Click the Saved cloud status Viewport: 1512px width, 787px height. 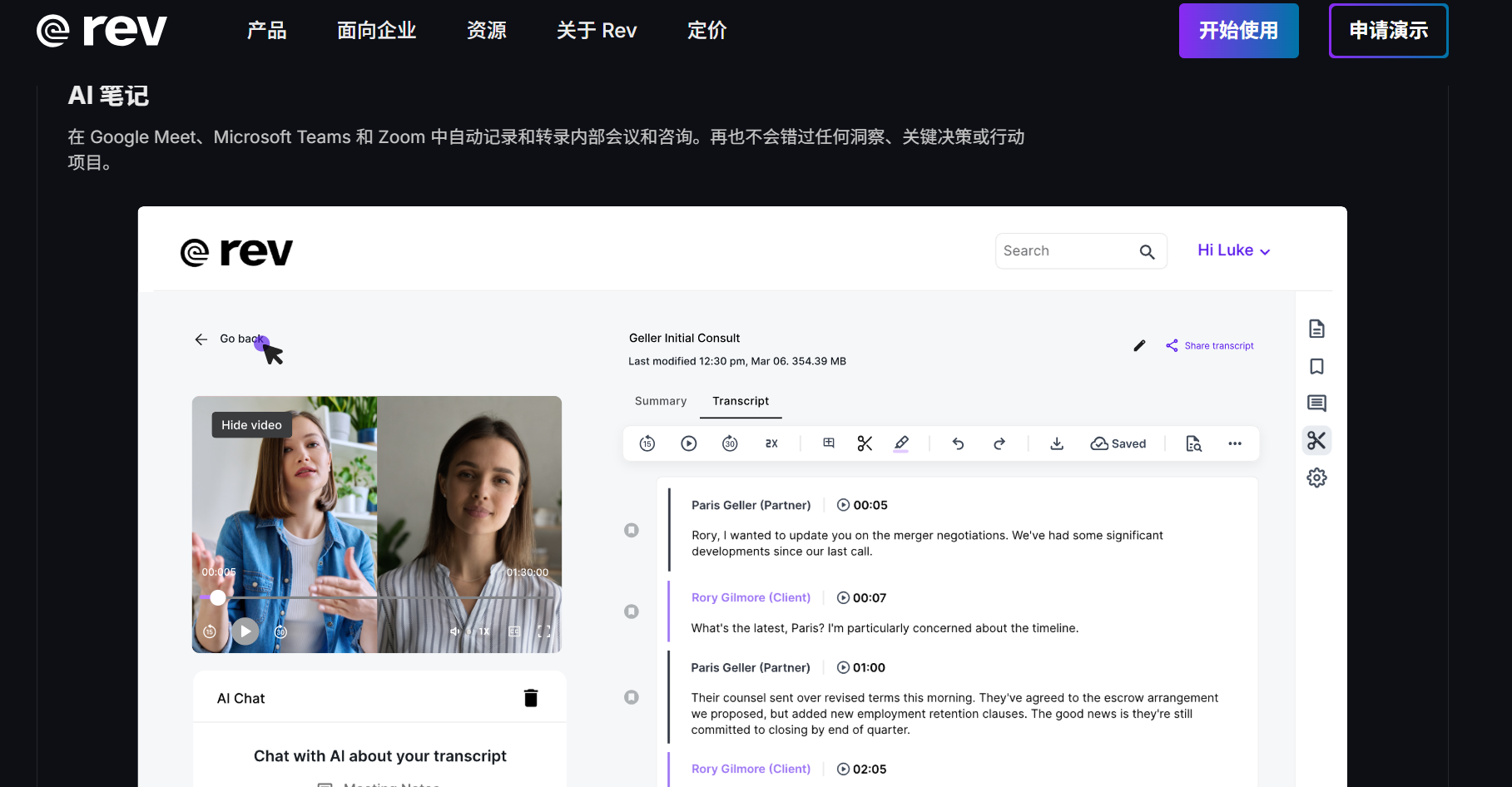pos(1118,443)
